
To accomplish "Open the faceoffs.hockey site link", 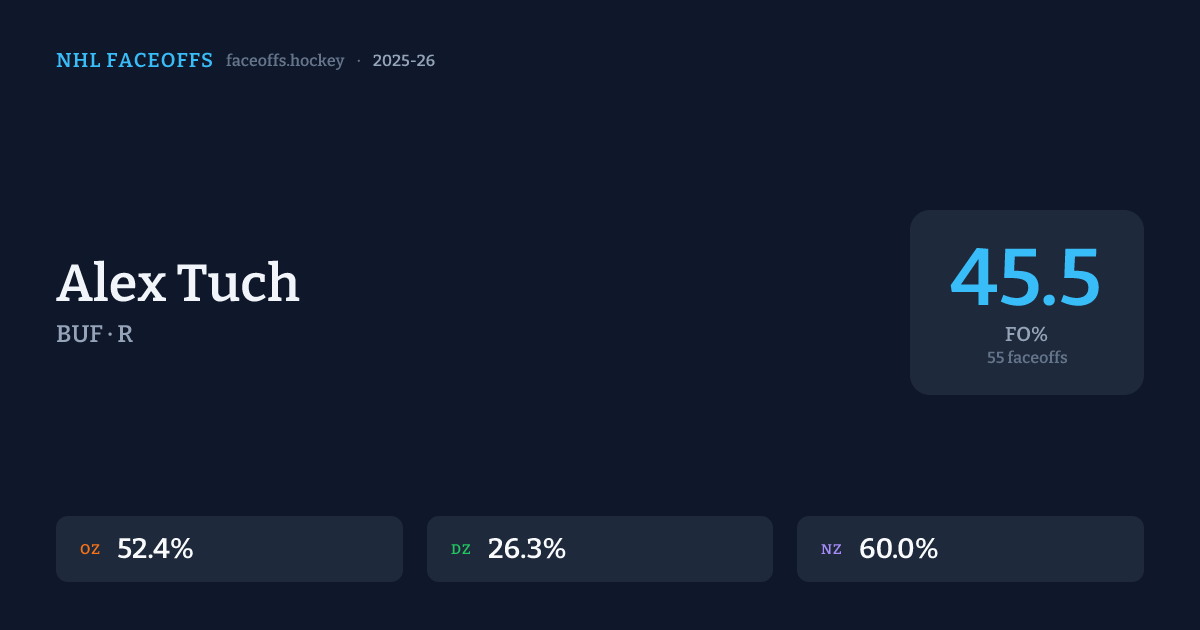I will [x=285, y=61].
